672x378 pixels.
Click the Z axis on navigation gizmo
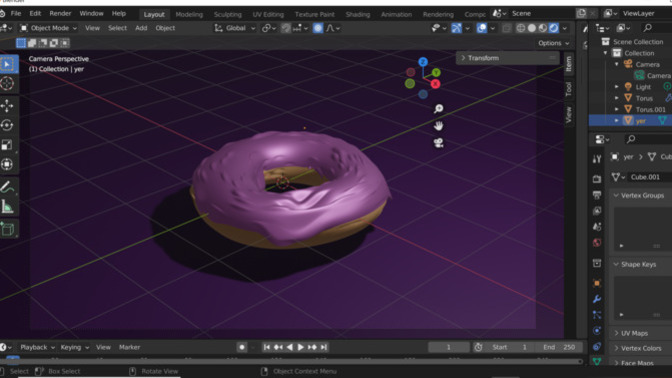click(423, 62)
